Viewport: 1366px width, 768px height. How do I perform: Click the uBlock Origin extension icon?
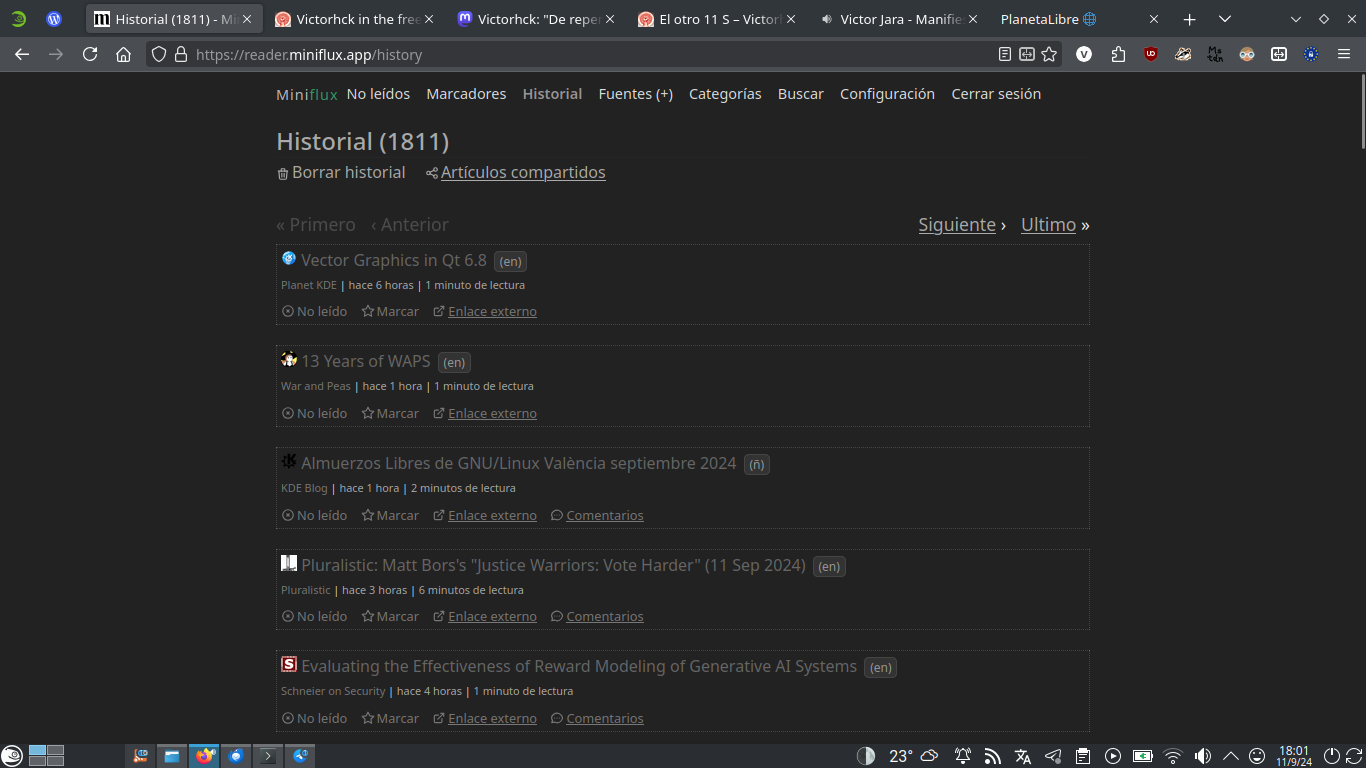(1151, 55)
